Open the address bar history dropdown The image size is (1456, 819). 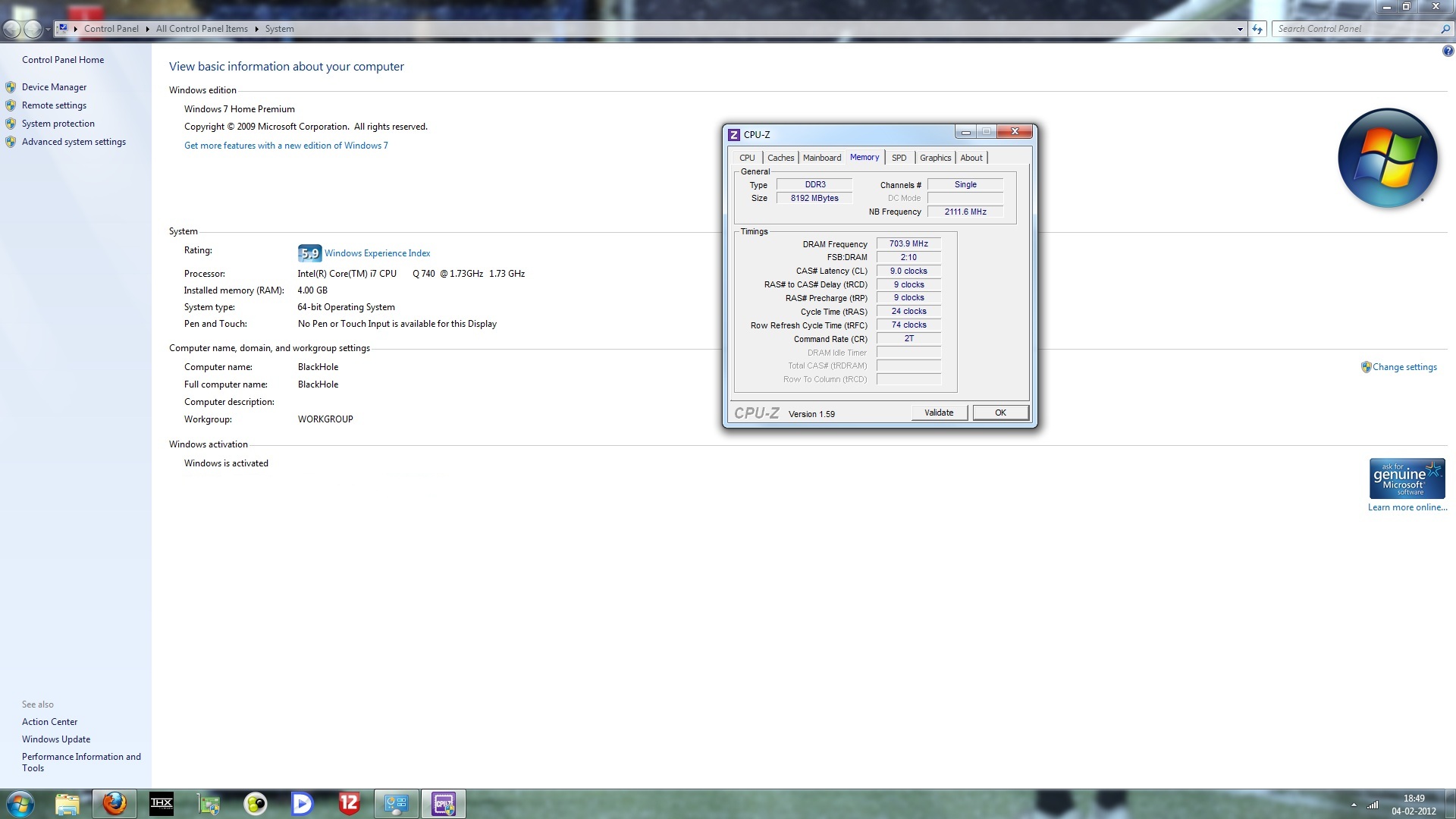1240,29
